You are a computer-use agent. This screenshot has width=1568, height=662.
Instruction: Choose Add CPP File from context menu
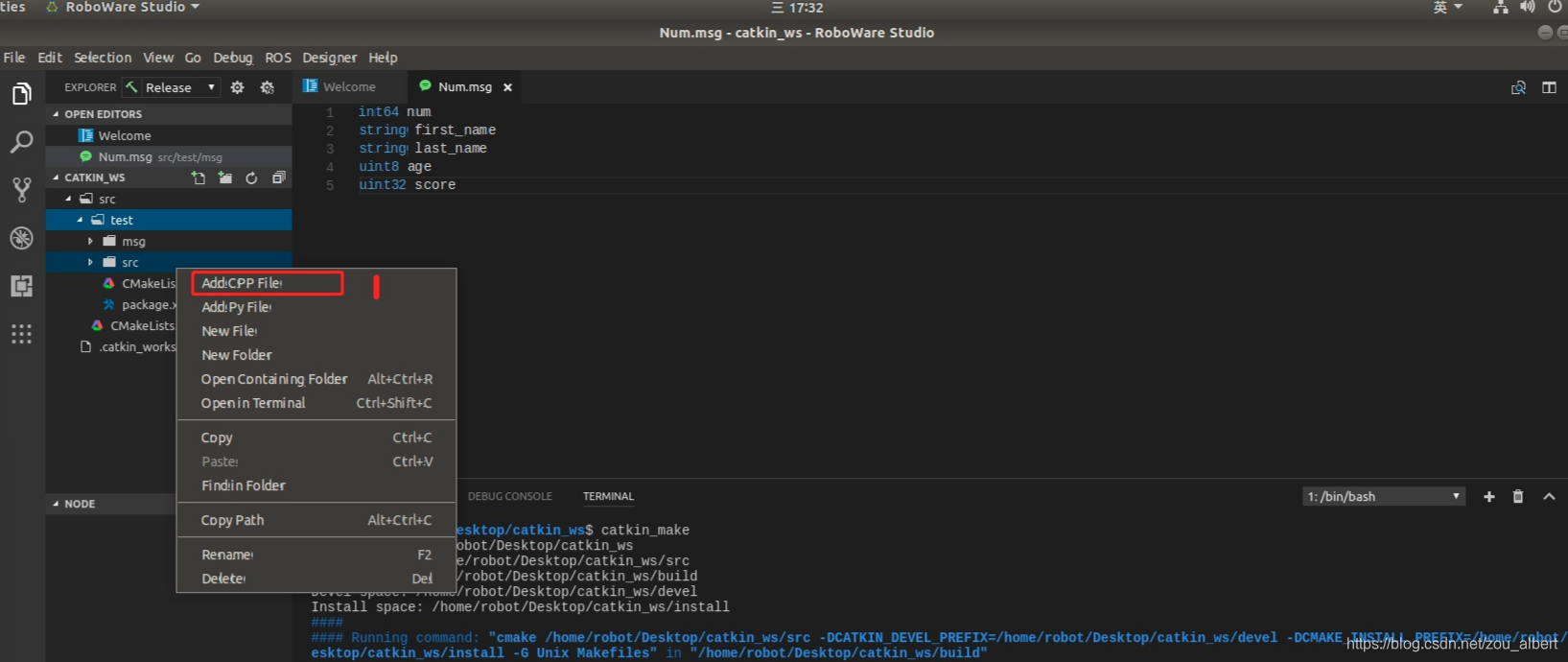[316, 283]
